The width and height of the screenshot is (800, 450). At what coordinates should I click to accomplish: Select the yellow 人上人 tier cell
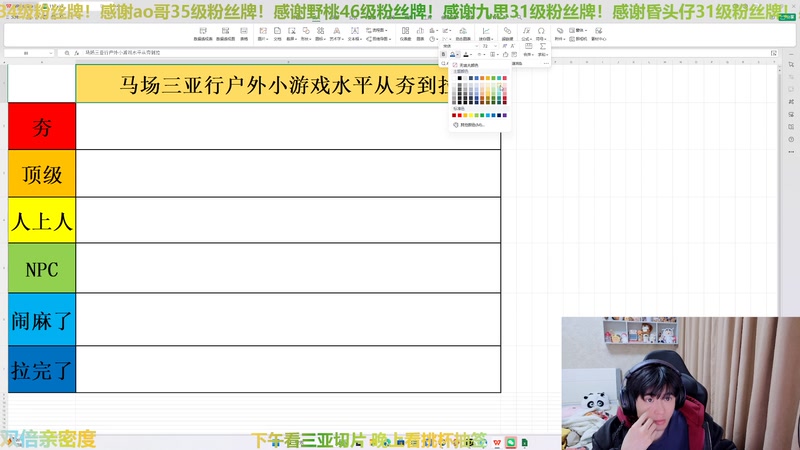click(42, 220)
